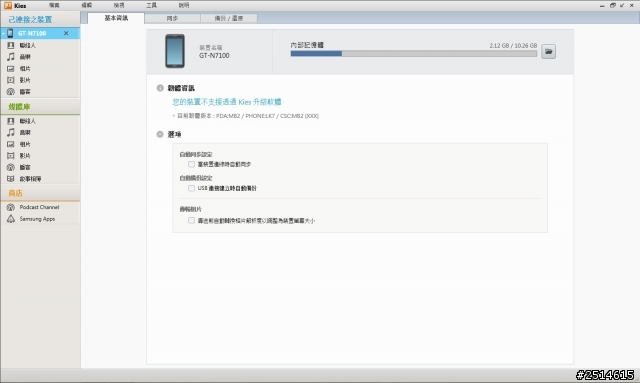Enable USB connection automatic backup checkbox
This screenshot has width=640, height=383.
(191, 188)
